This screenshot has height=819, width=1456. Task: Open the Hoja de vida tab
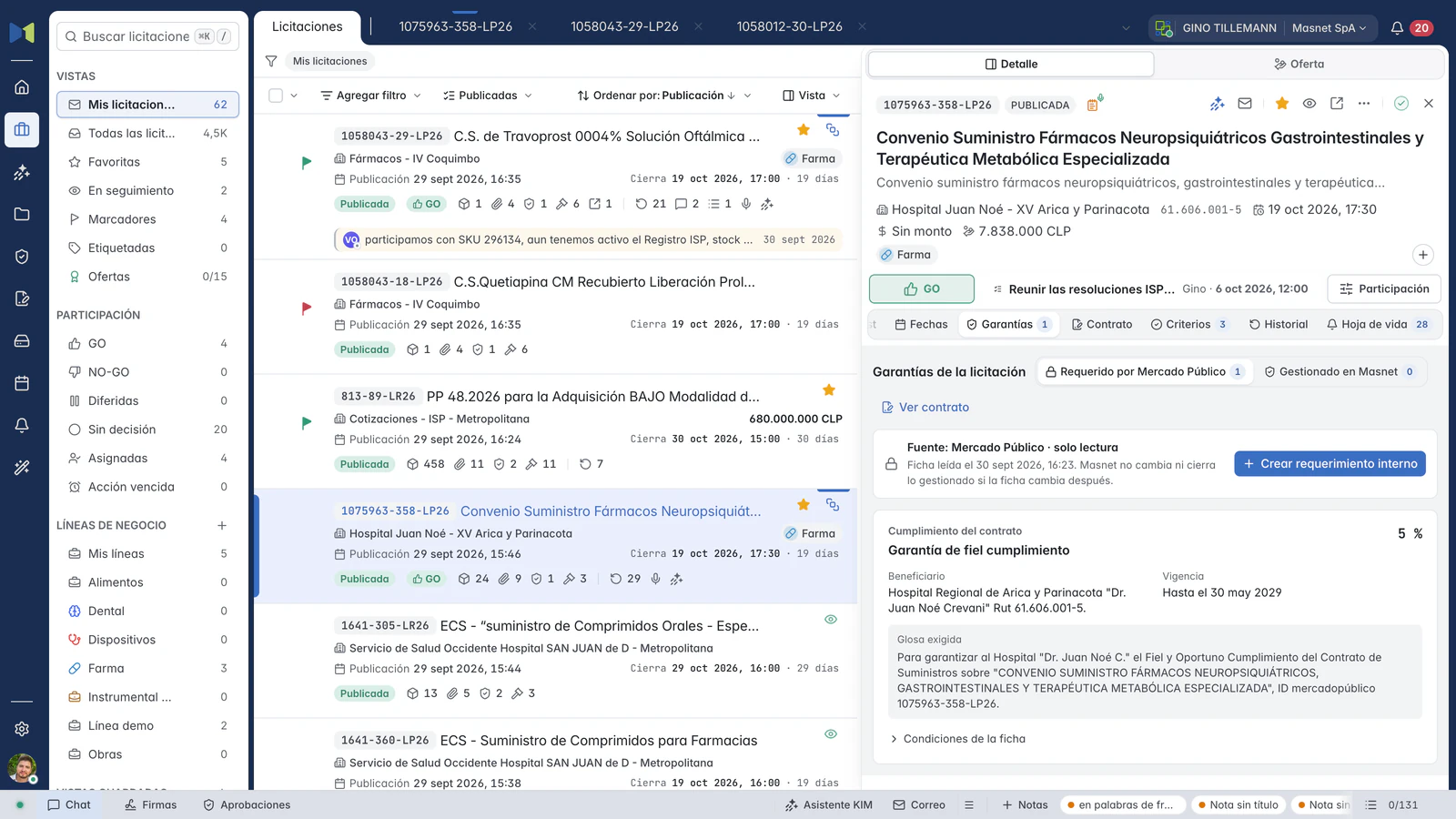pos(1379,324)
